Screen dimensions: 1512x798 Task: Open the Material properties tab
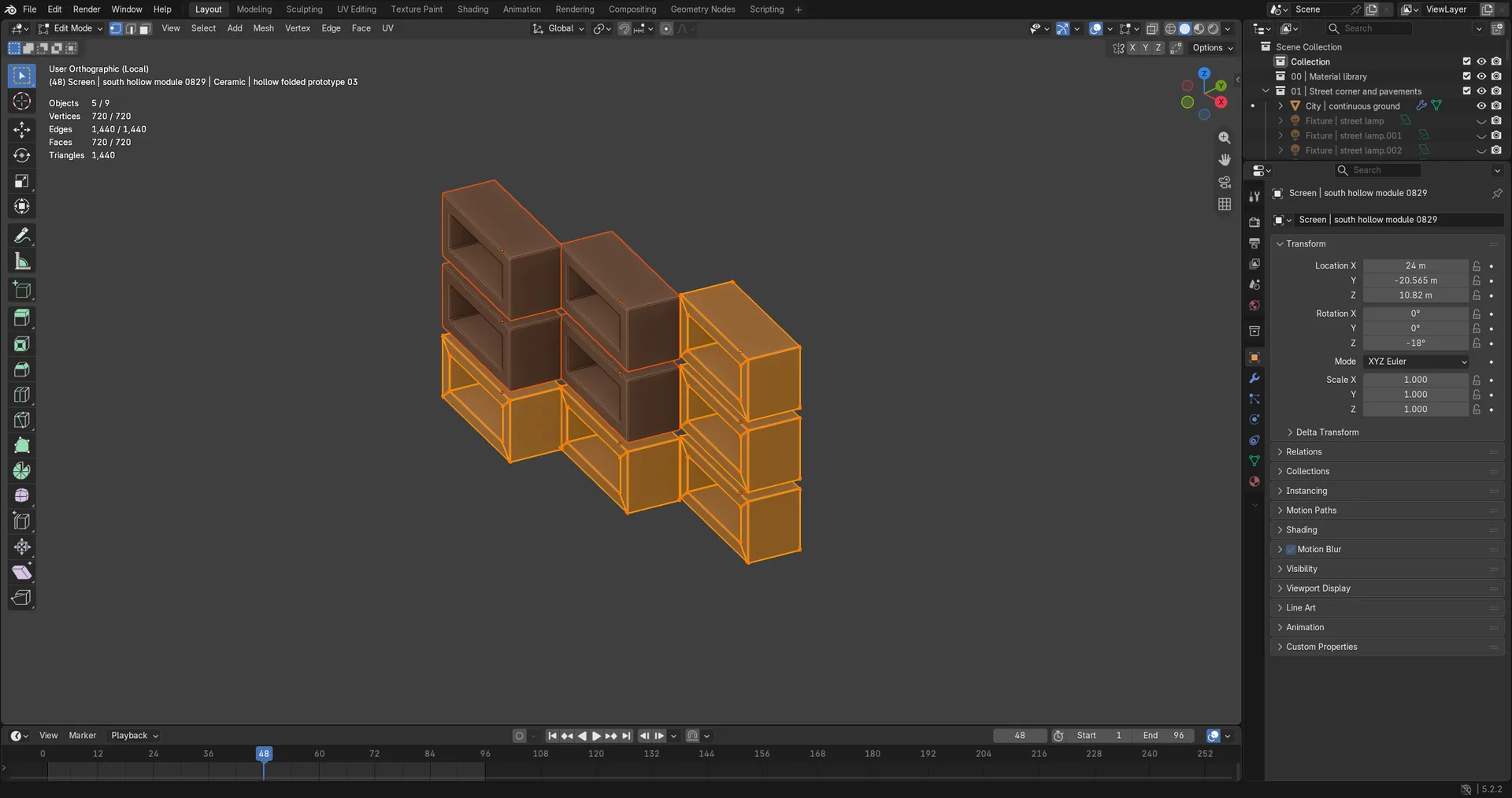click(1254, 481)
